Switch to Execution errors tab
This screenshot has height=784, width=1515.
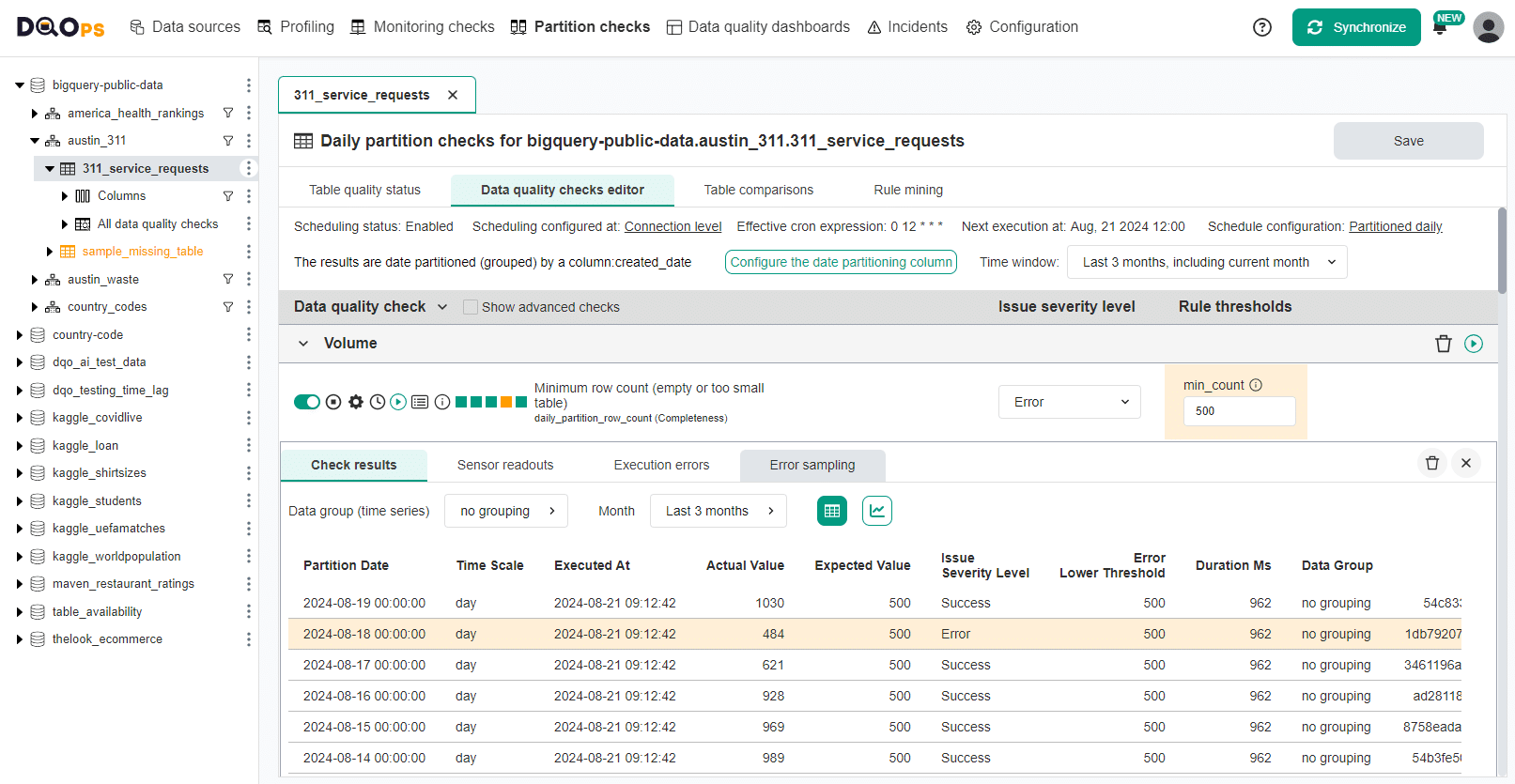661,465
